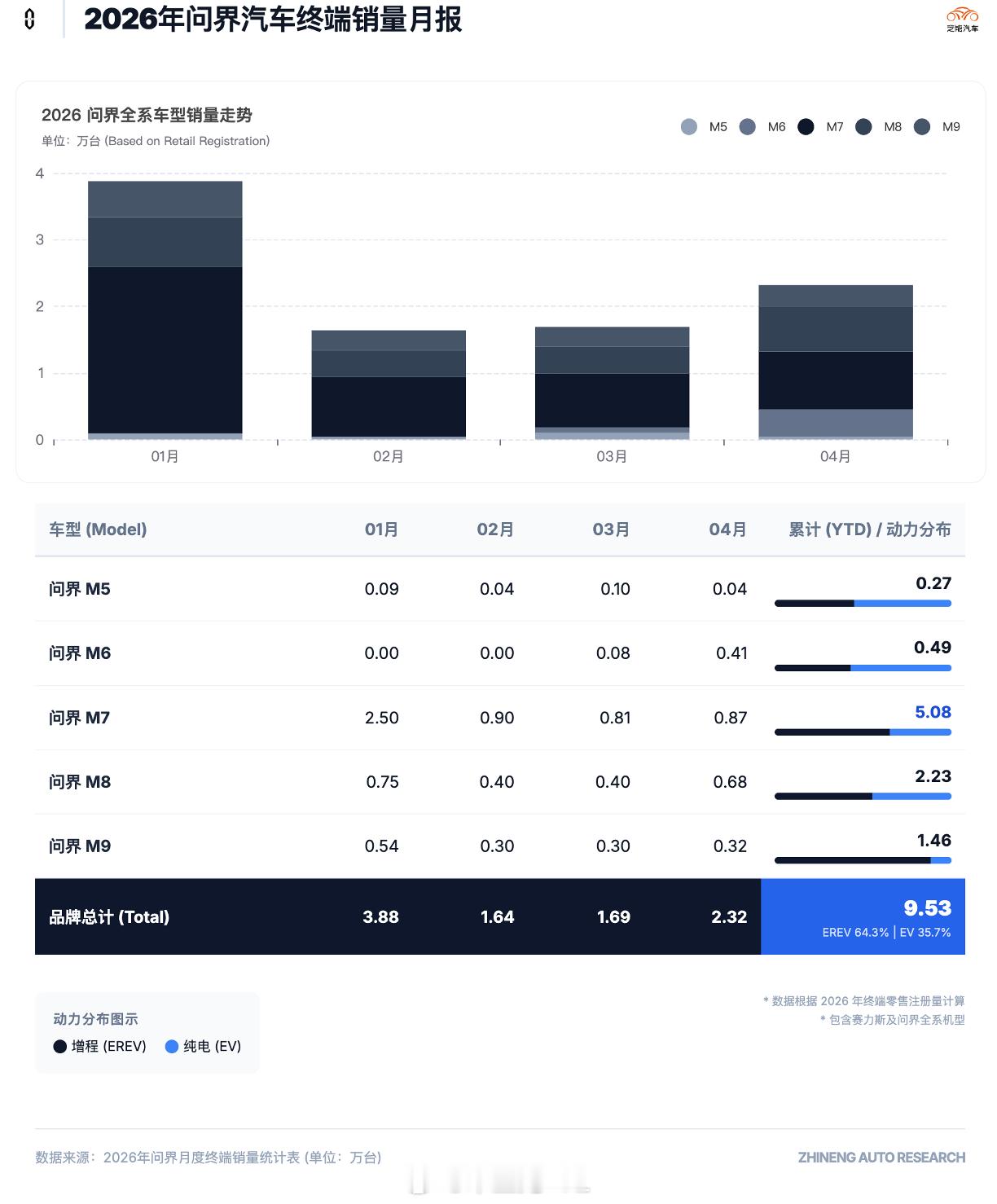This screenshot has height=1204, width=997.
Task: Click M7 YTD value 5.08
Action: click(x=933, y=712)
